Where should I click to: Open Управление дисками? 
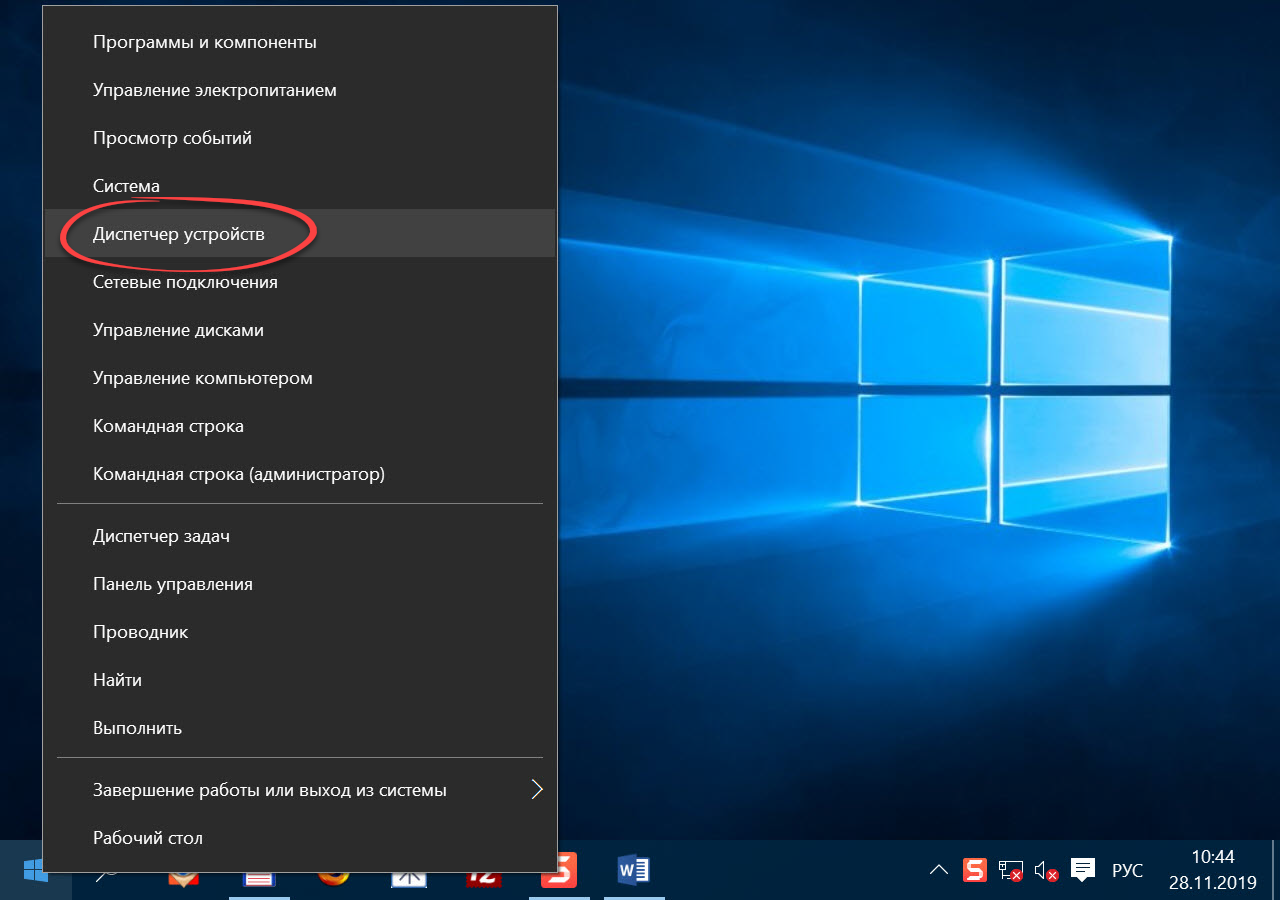[x=300, y=330]
